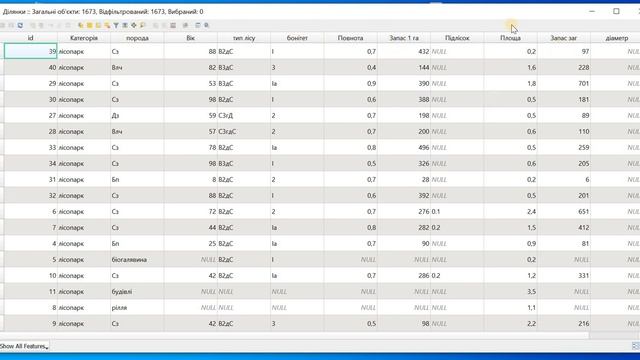Image resolution: width=640 pixels, height=360 pixels.
Task: Open the field calculator icon
Action: (173, 25)
